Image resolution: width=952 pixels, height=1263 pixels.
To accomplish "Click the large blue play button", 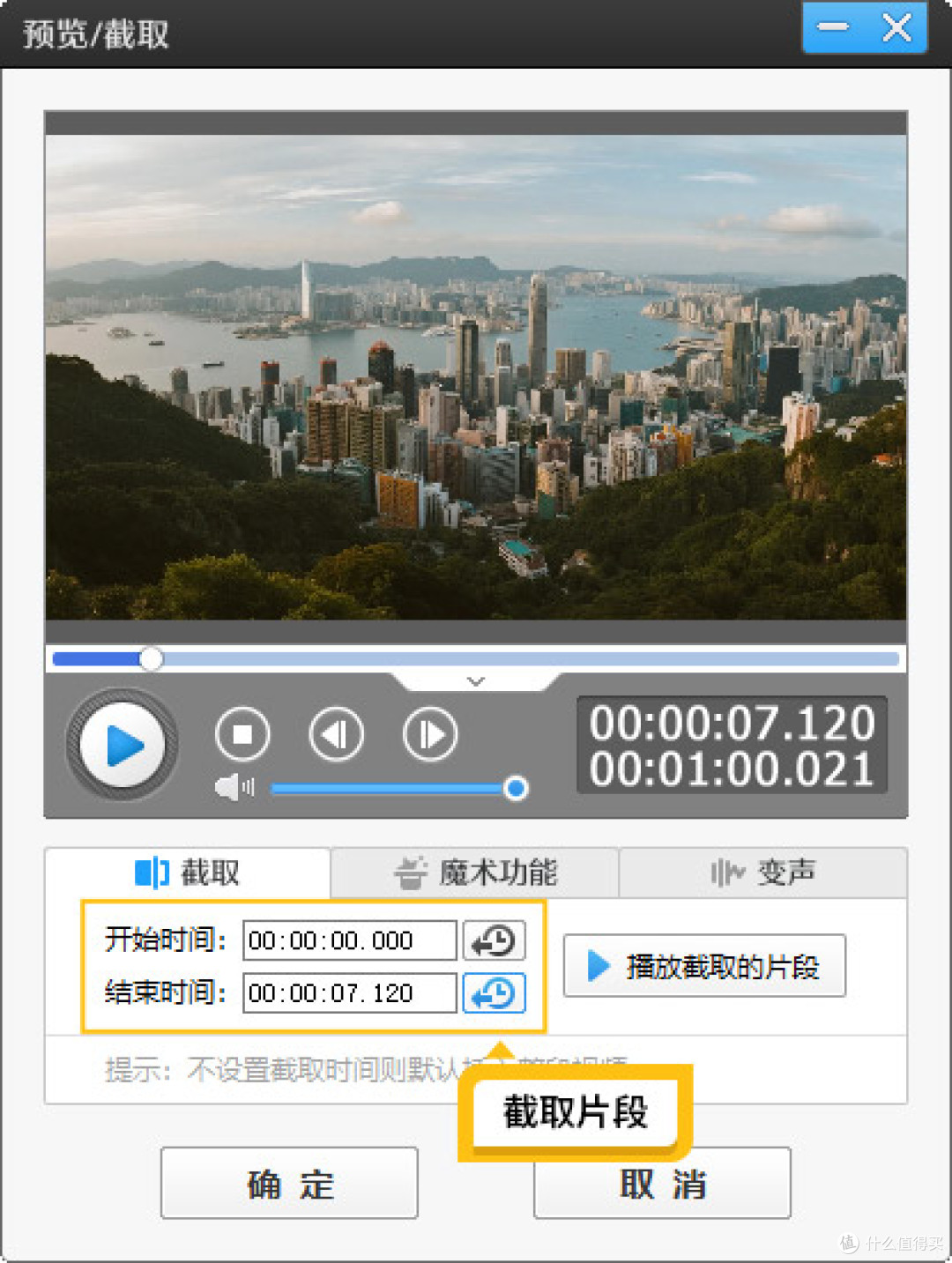I will tap(123, 745).
